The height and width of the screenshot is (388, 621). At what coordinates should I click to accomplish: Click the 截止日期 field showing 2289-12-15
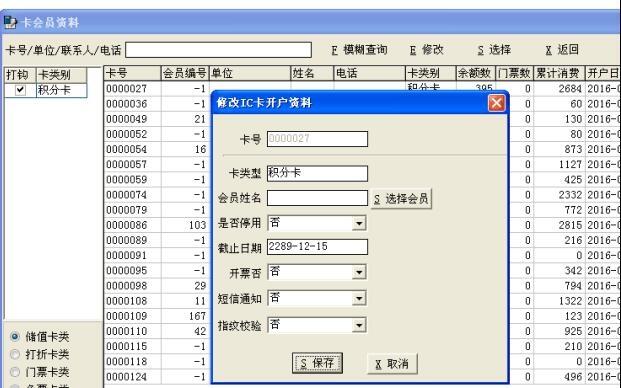click(x=317, y=247)
